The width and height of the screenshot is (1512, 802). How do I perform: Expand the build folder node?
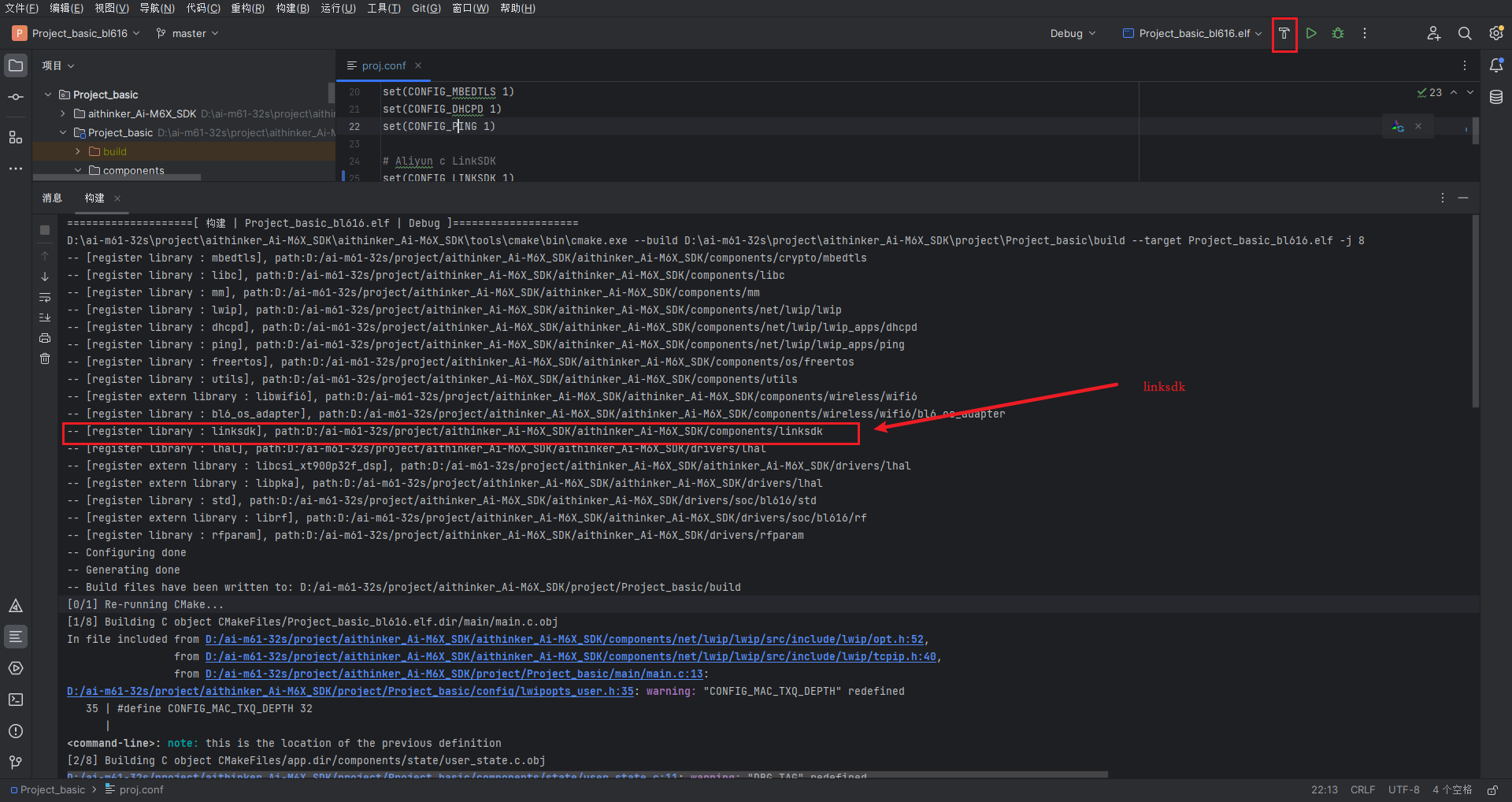pyautogui.click(x=78, y=151)
